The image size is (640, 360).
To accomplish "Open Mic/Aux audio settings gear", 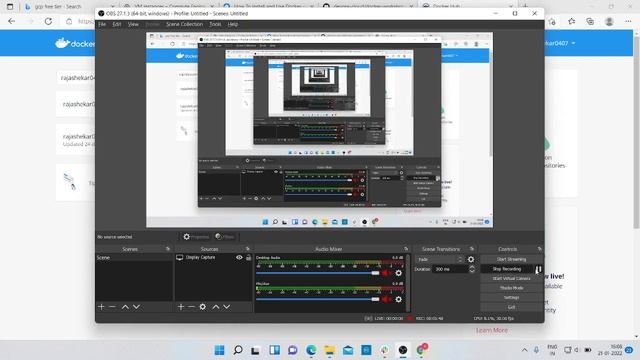I will (398, 299).
